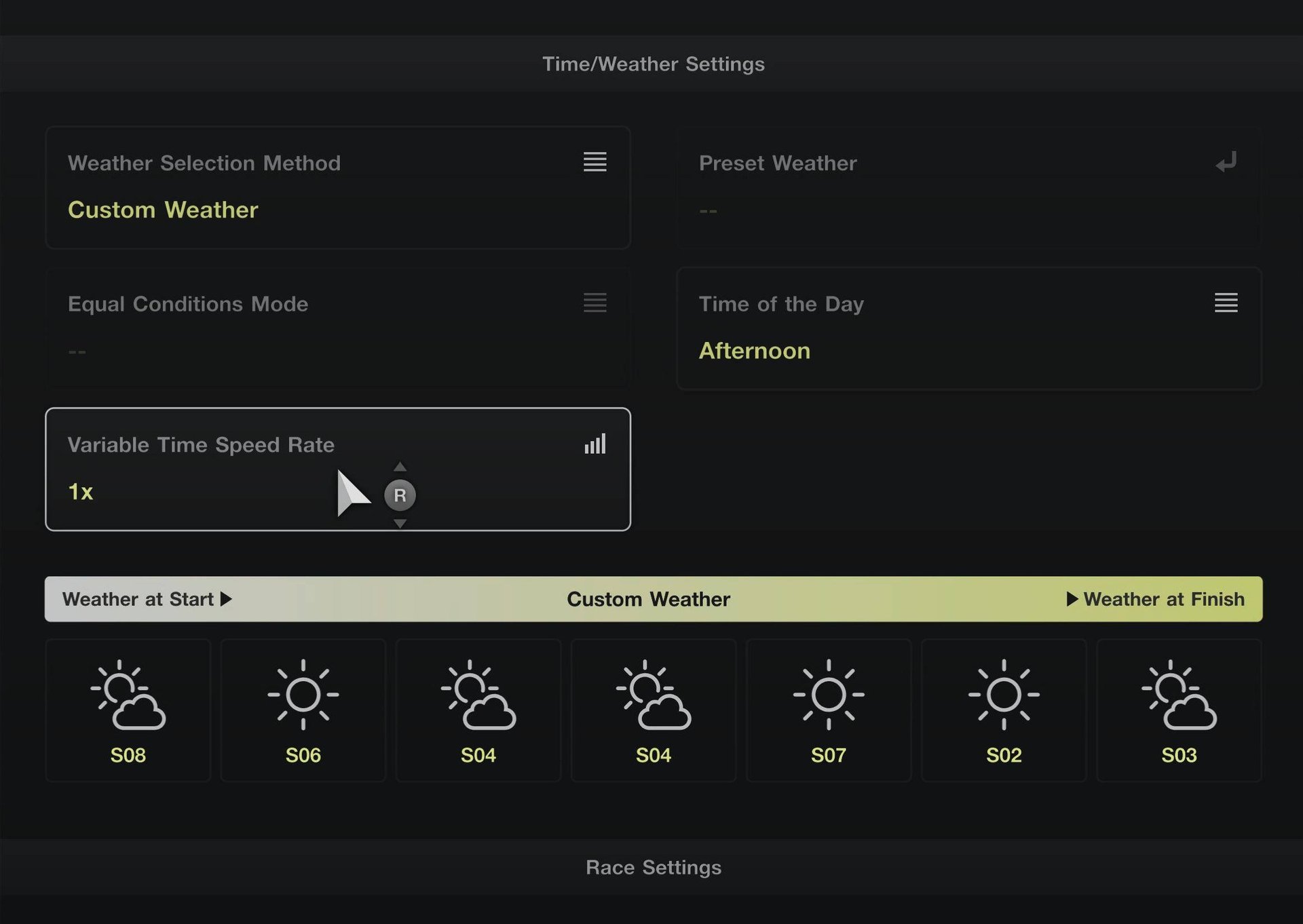The width and height of the screenshot is (1303, 924).
Task: Open the Race Settings section at the bottom
Action: [653, 867]
